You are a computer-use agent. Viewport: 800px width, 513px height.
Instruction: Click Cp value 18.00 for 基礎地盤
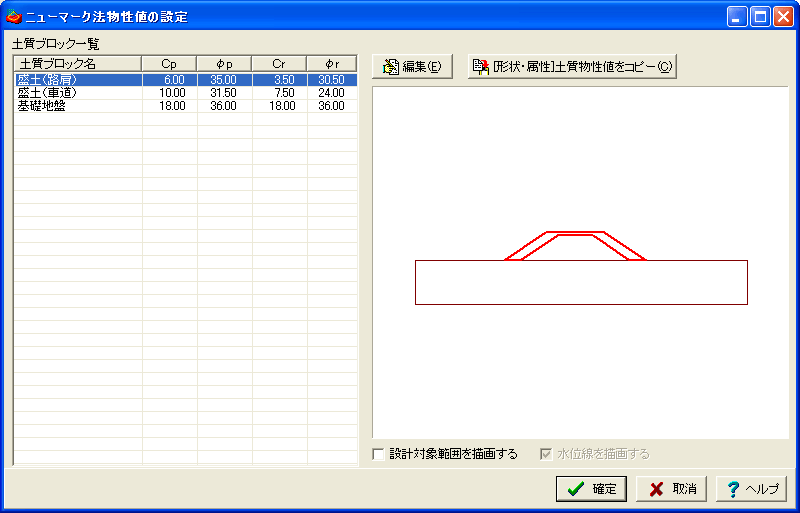170,106
